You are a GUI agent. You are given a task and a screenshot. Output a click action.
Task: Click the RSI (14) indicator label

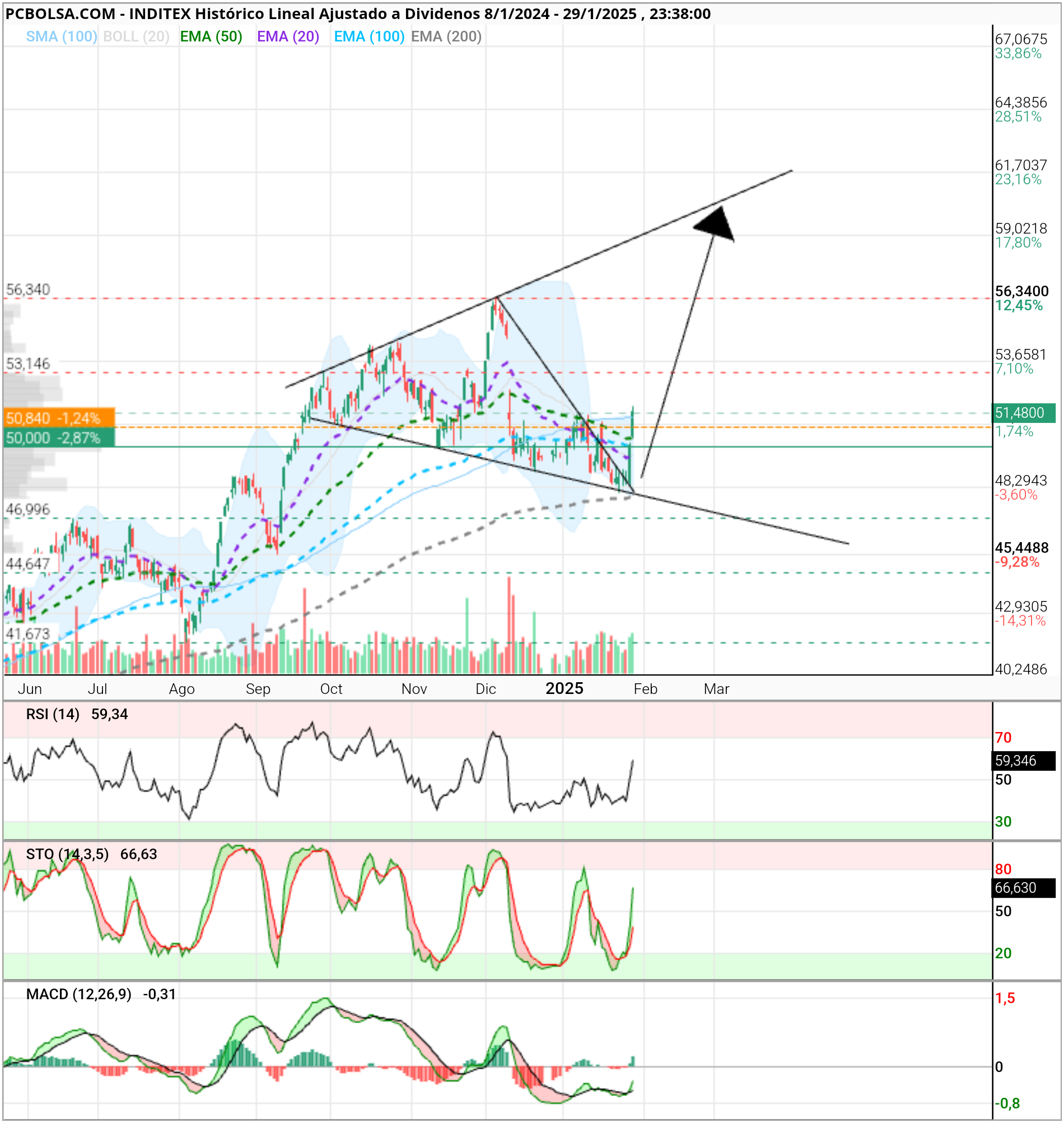pos(53,714)
